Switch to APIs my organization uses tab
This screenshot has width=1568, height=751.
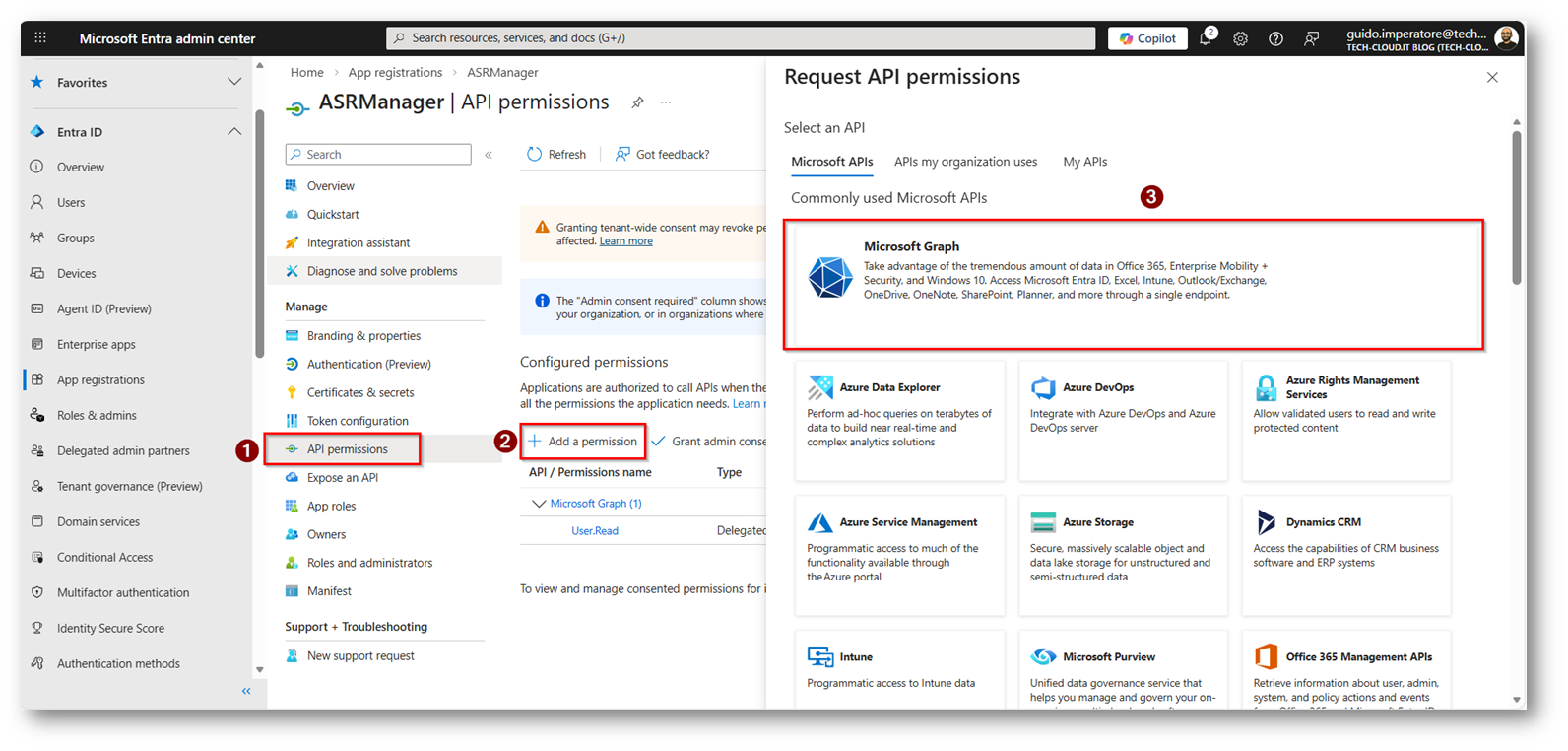965,162
